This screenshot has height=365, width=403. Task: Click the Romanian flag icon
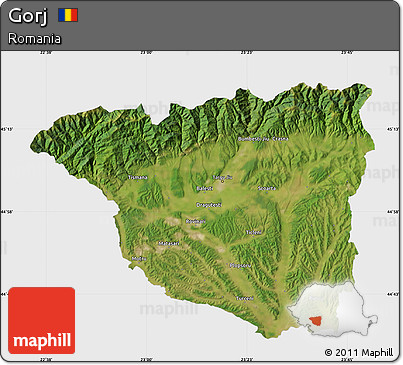[x=68, y=15]
